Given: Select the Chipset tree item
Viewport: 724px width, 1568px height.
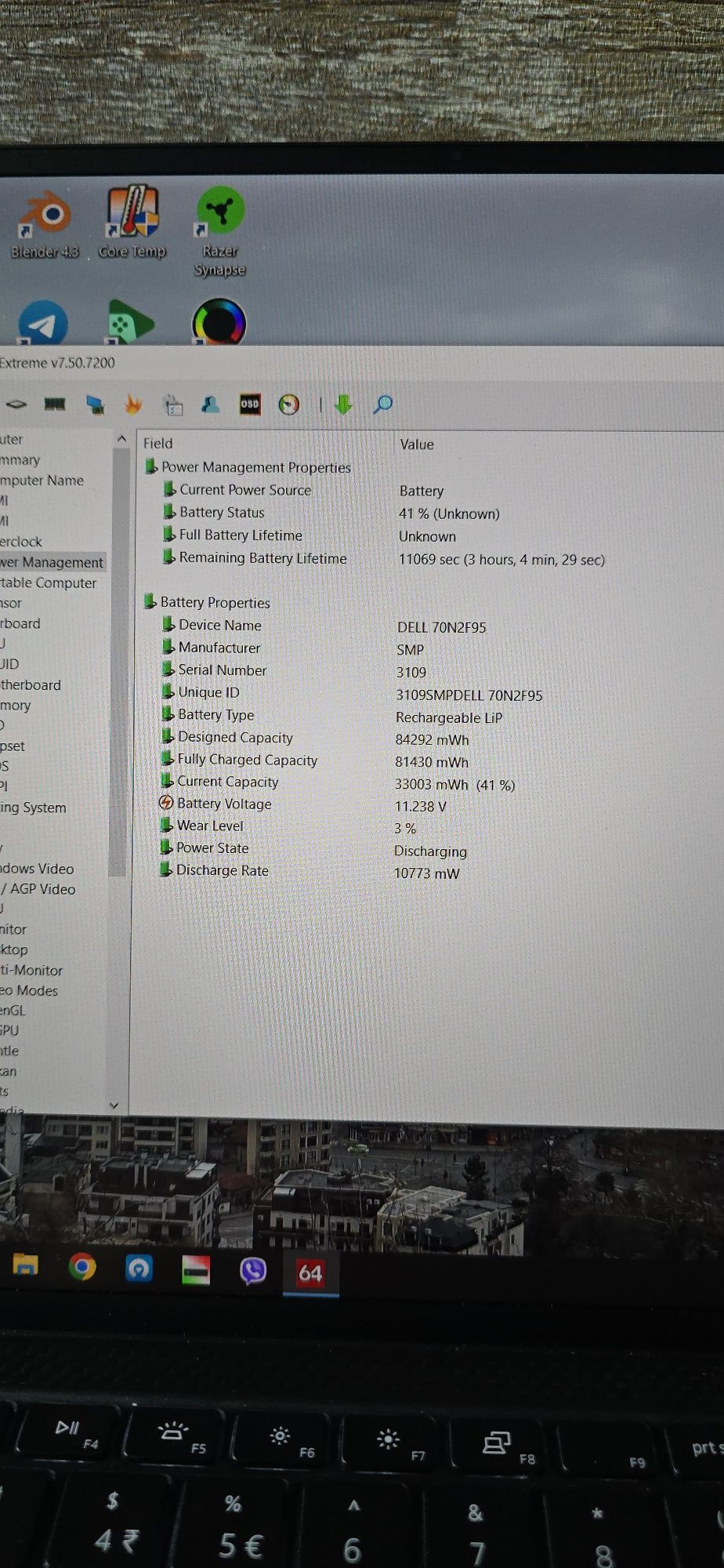Looking at the screenshot, I should point(13,746).
